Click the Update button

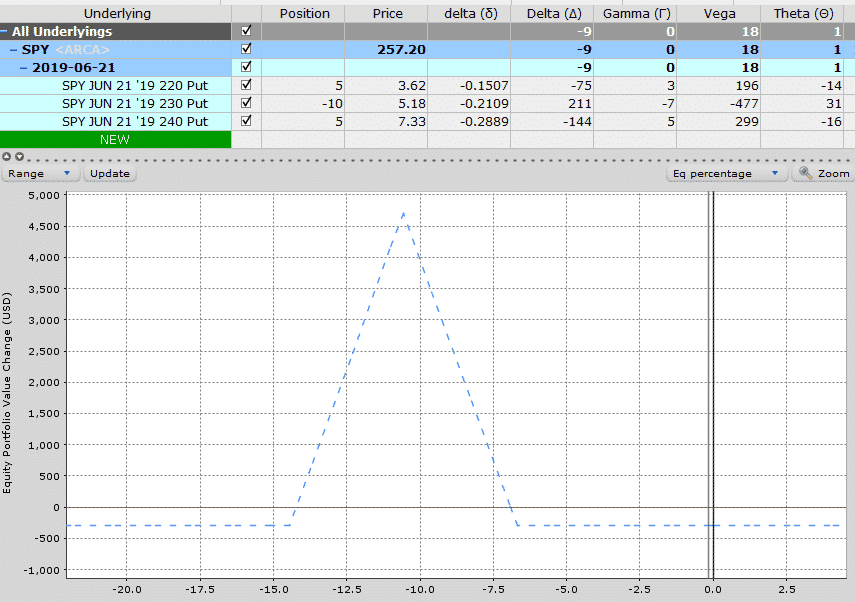110,173
